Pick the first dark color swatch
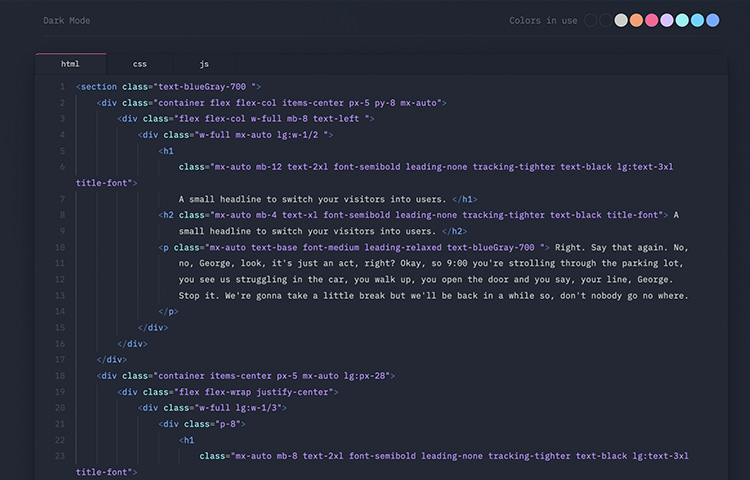Image resolution: width=750 pixels, height=480 pixels. (x=590, y=20)
